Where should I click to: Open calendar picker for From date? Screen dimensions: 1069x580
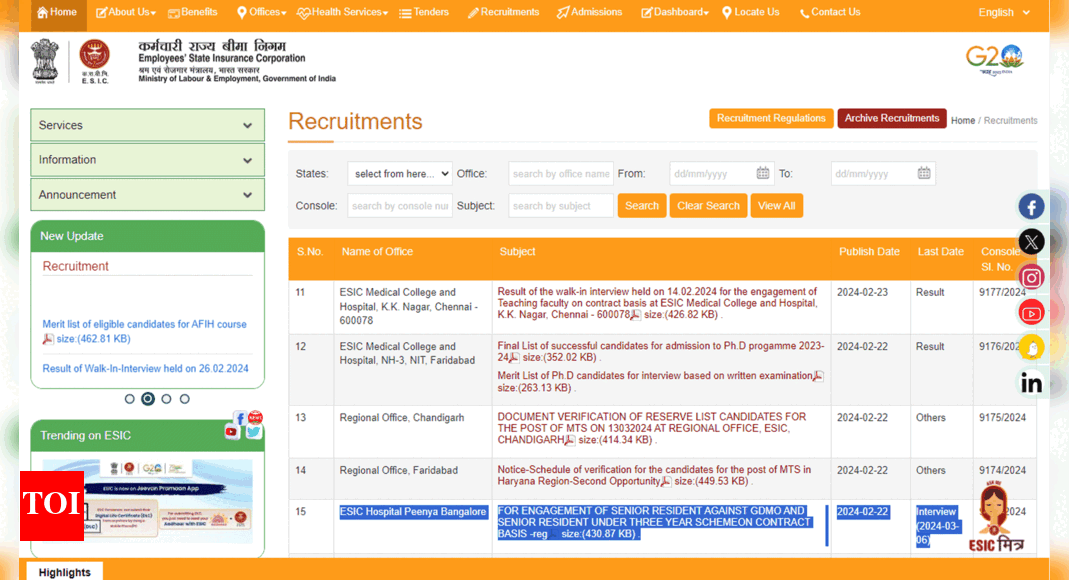pos(762,173)
